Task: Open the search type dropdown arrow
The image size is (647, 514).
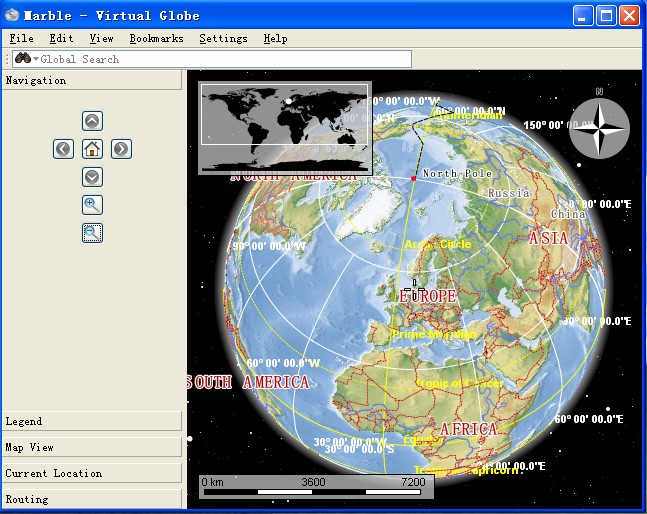Action: click(36, 59)
